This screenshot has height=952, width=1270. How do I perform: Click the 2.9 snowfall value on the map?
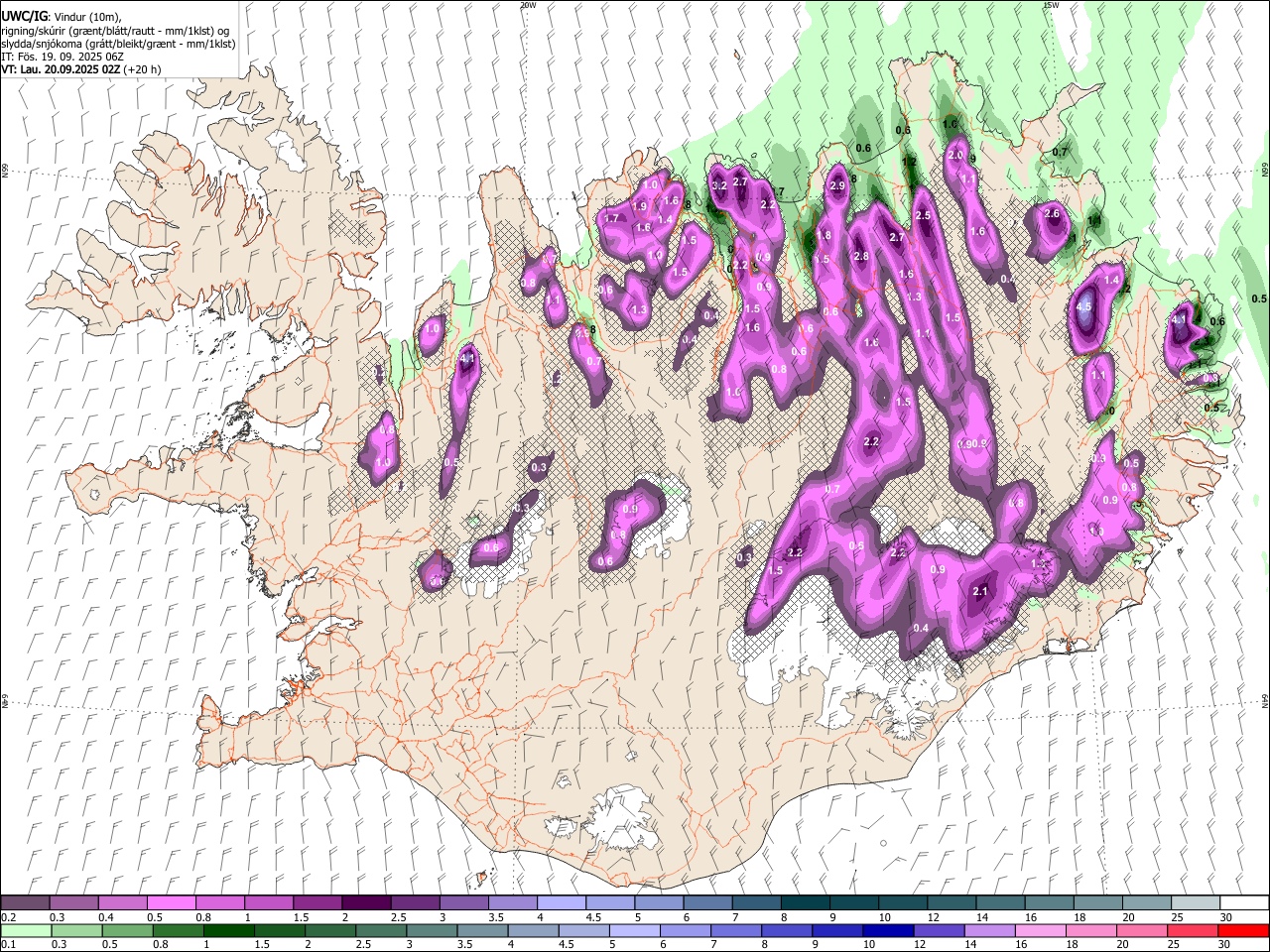(836, 185)
